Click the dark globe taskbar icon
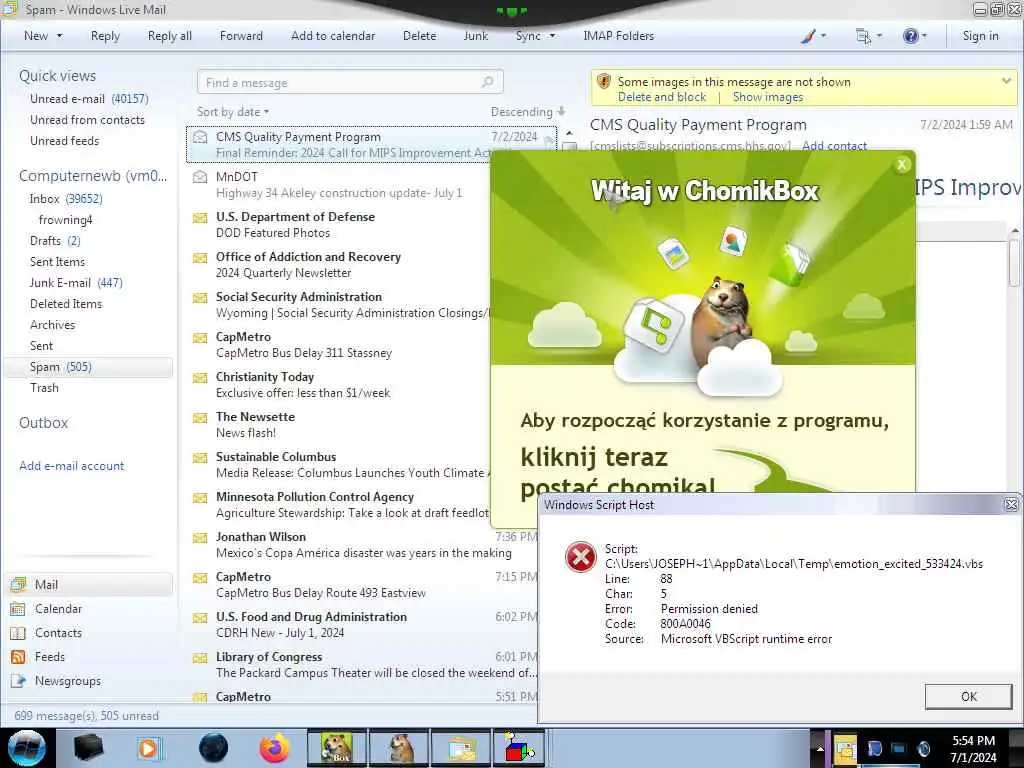1024x768 pixels. (x=214, y=748)
